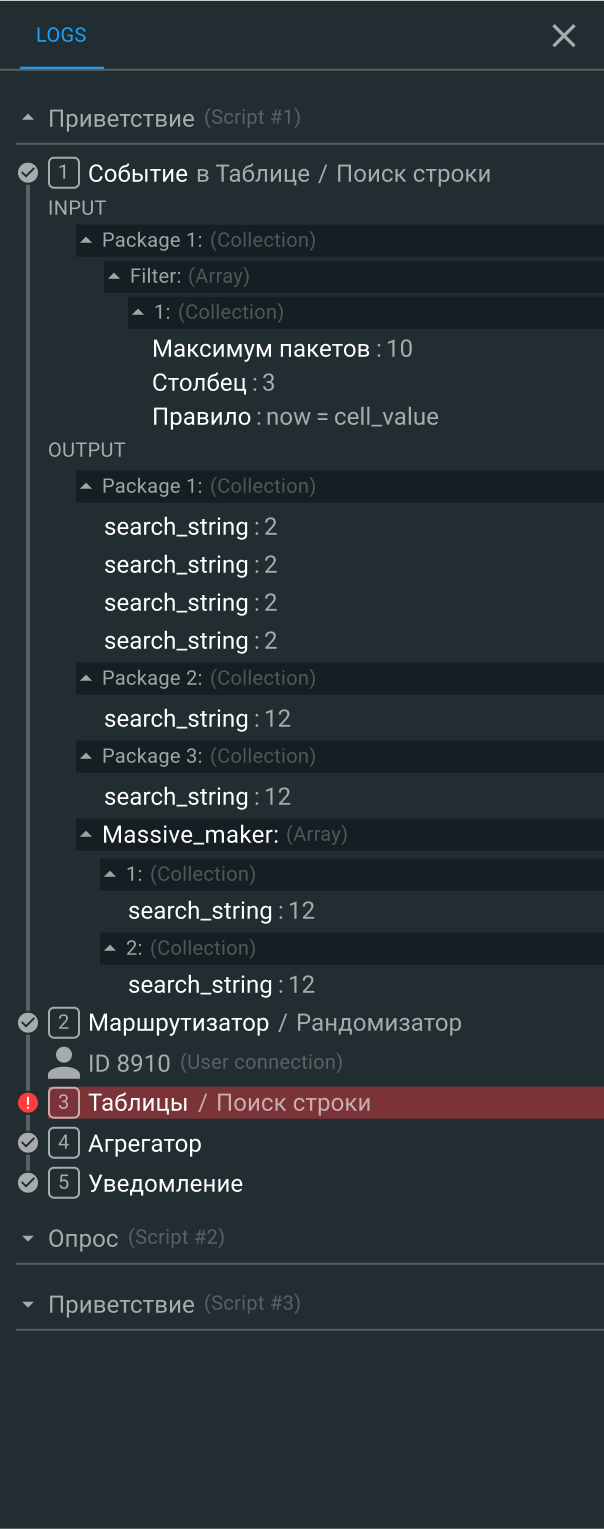This screenshot has width=604, height=1529.
Task: Click checkmark icon beside Агрегатор step
Action: coord(28,1143)
